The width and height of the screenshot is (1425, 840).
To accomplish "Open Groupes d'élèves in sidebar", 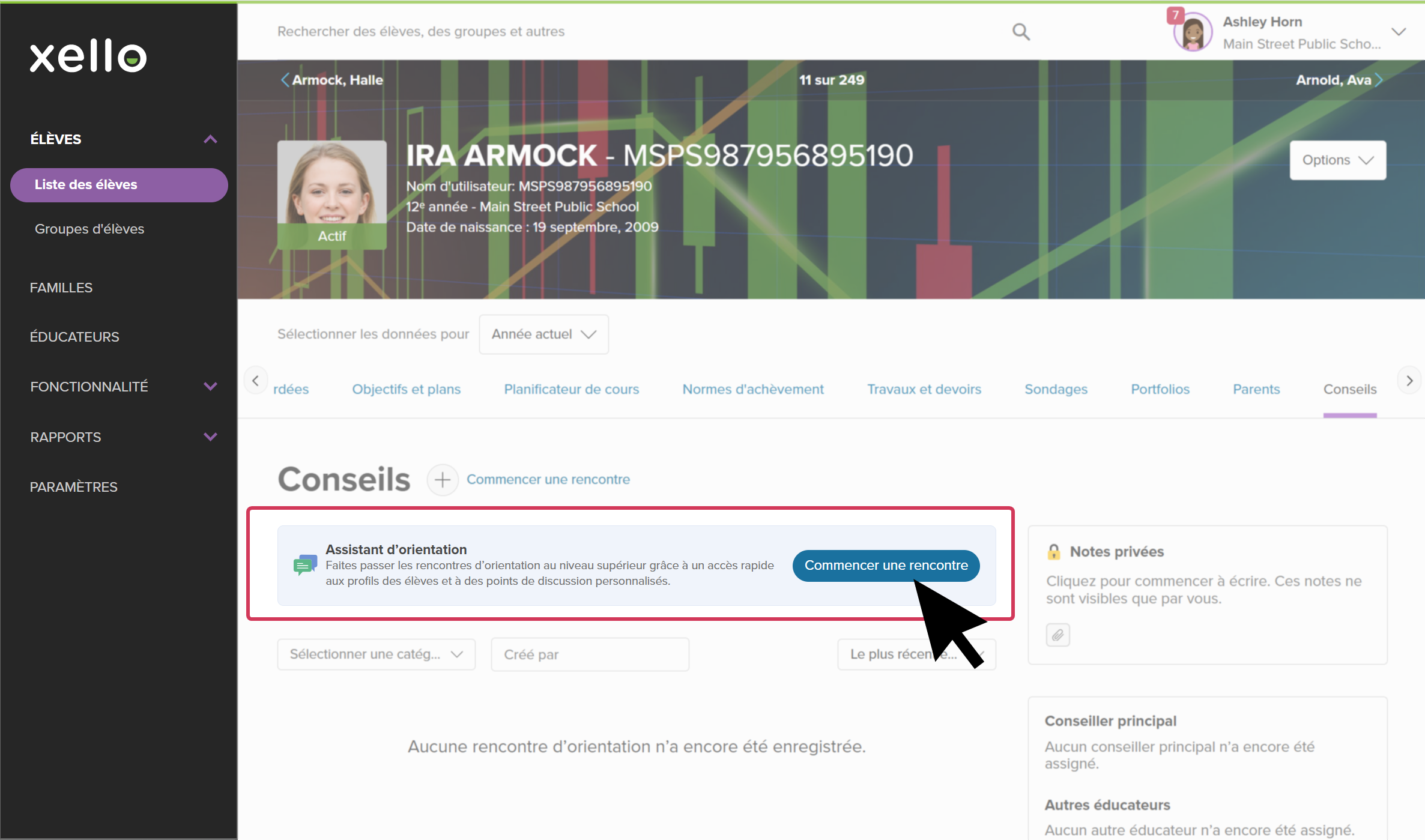I will click(89, 229).
